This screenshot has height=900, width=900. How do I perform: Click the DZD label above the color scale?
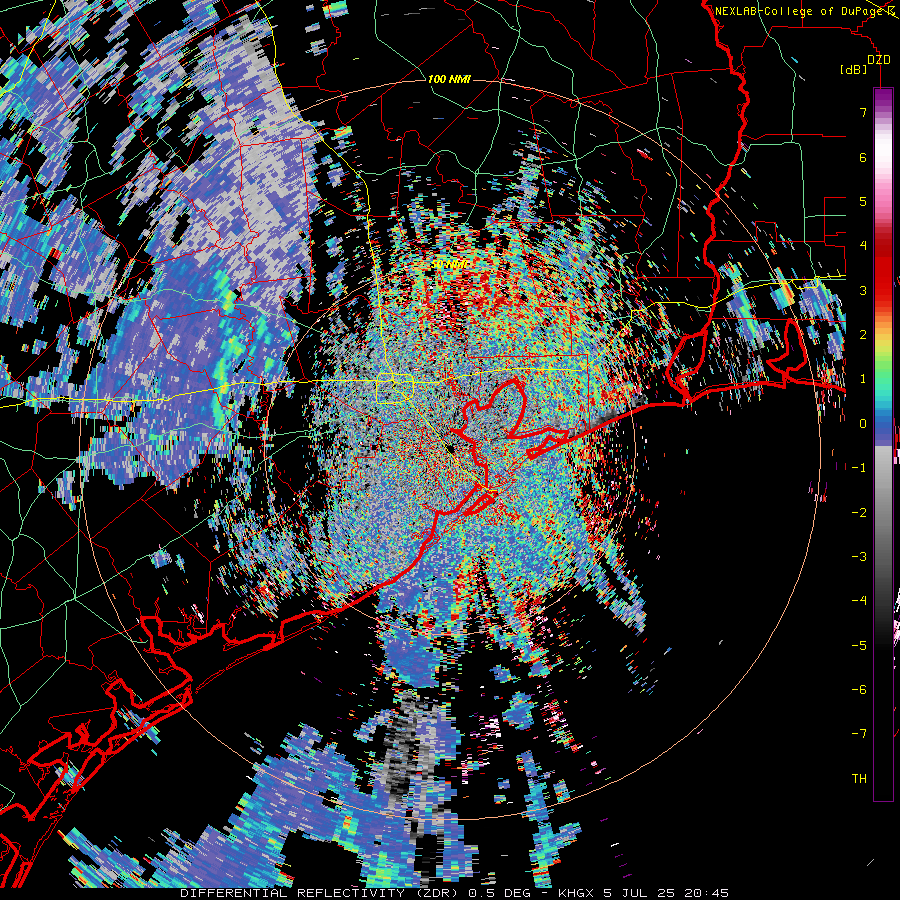click(879, 60)
